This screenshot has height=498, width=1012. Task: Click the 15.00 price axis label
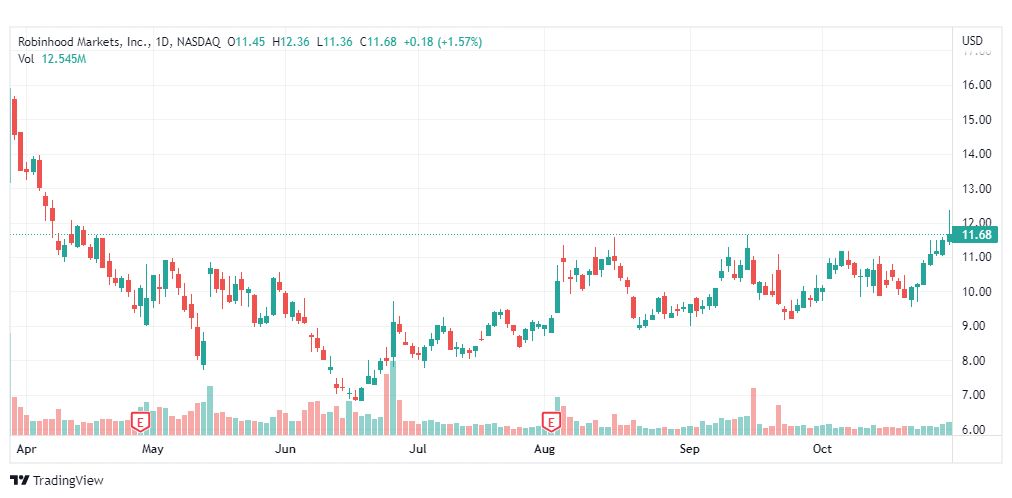coord(976,119)
